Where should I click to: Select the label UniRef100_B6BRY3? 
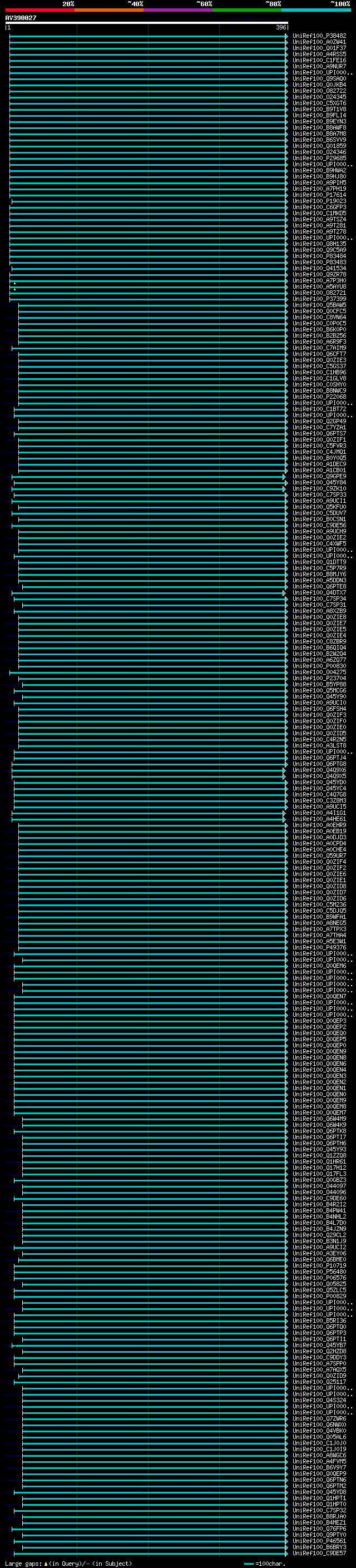pyautogui.click(x=319, y=1547)
